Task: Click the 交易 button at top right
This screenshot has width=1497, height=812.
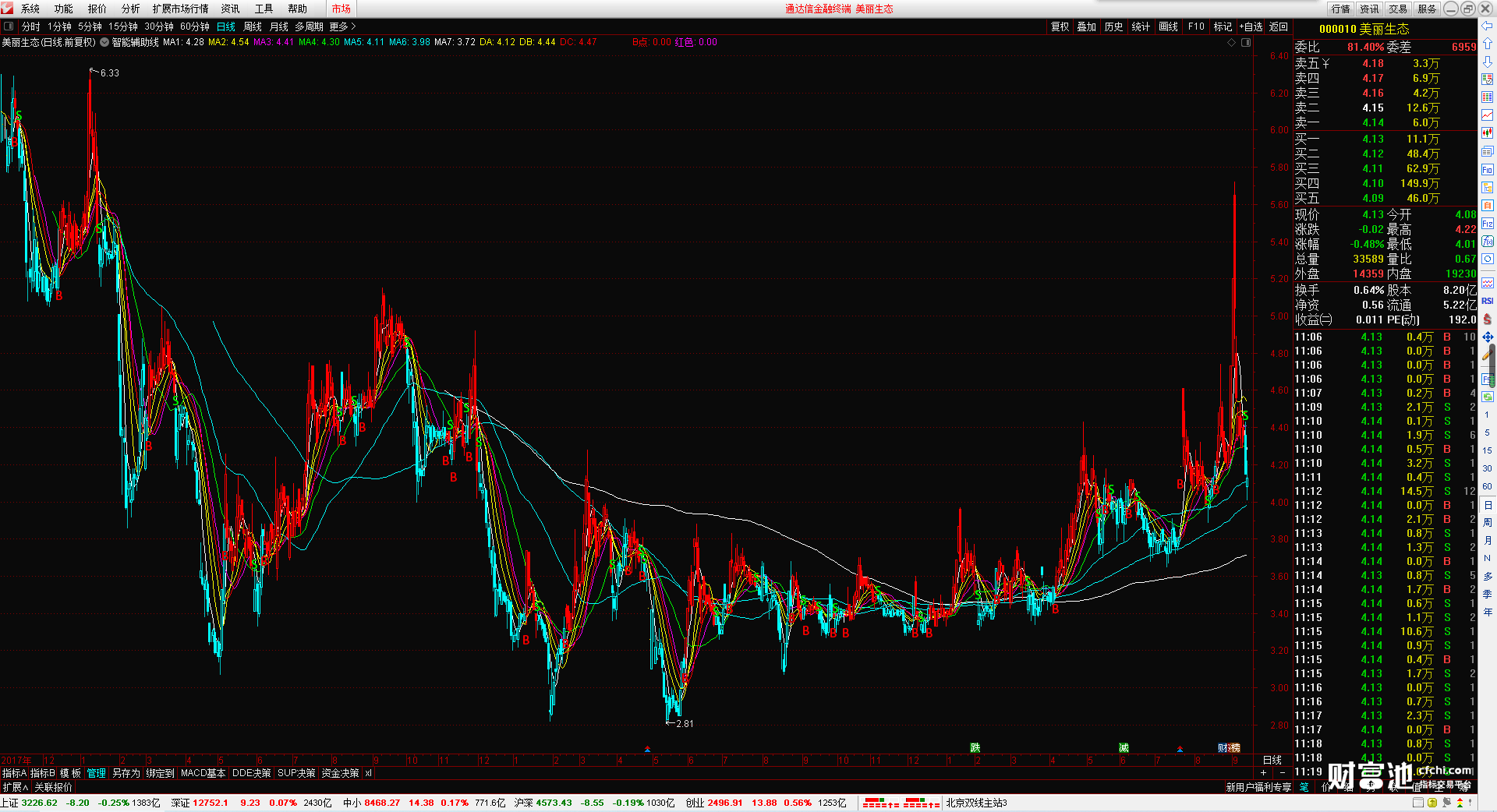Action: click(1398, 9)
